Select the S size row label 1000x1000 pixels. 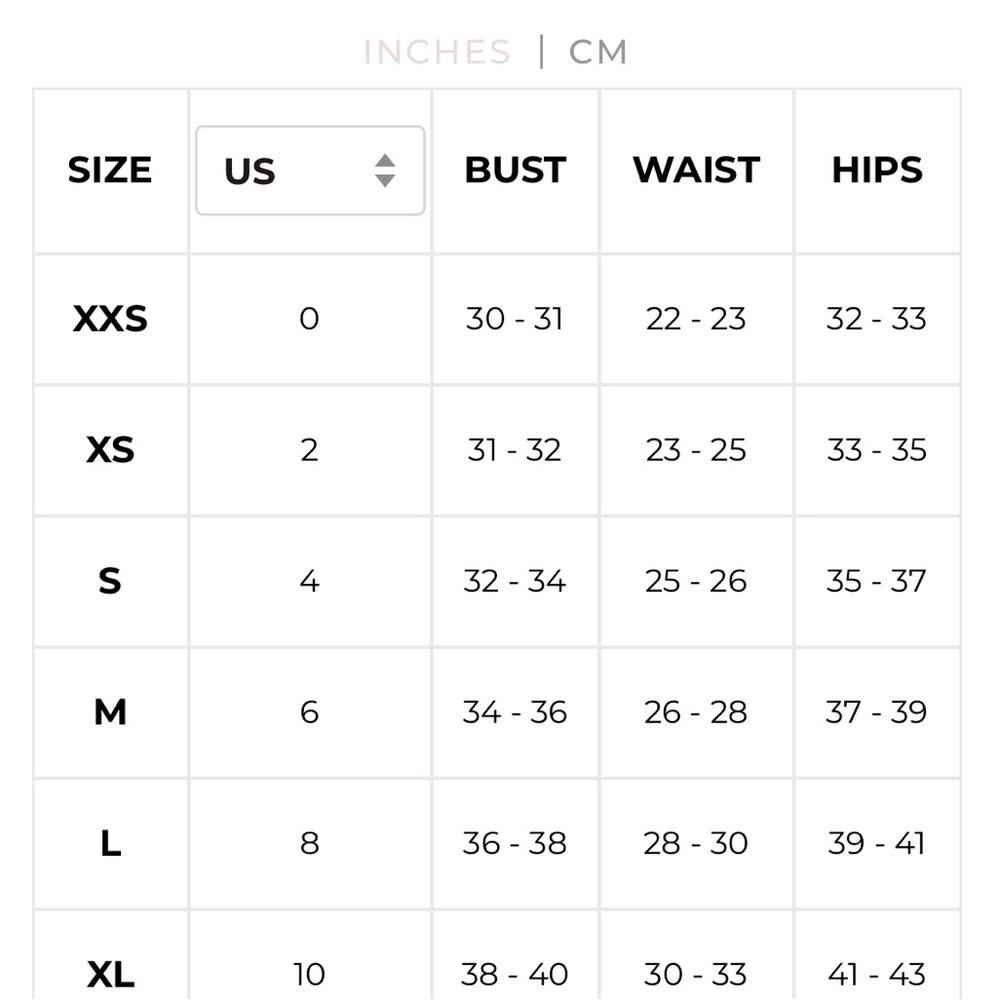tap(110, 581)
